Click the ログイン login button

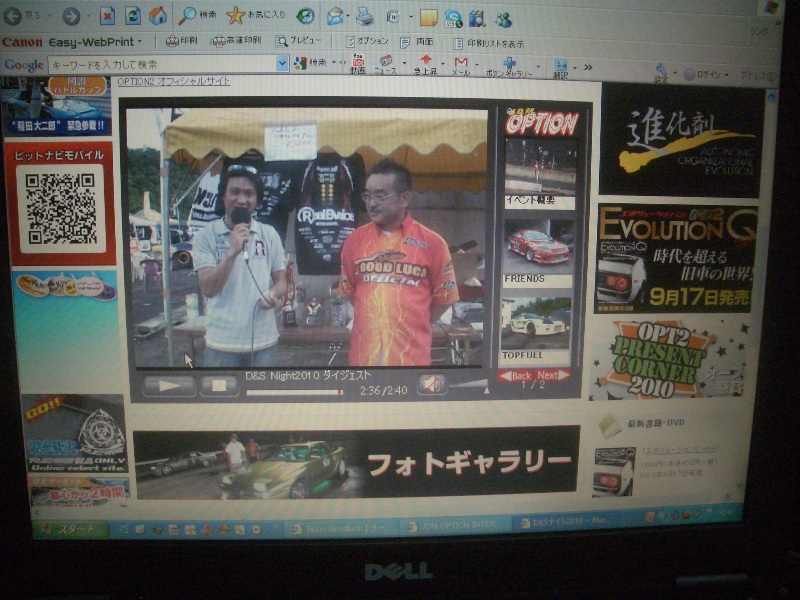[703, 74]
